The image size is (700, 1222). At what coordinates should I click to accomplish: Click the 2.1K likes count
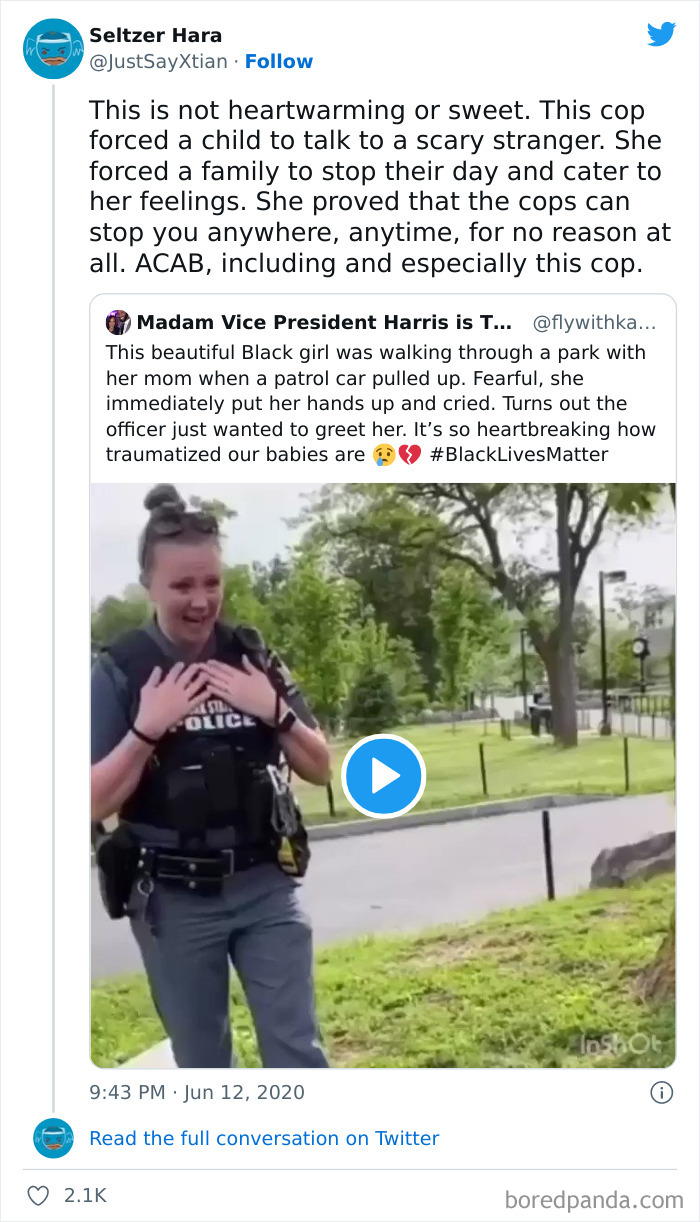85,1195
